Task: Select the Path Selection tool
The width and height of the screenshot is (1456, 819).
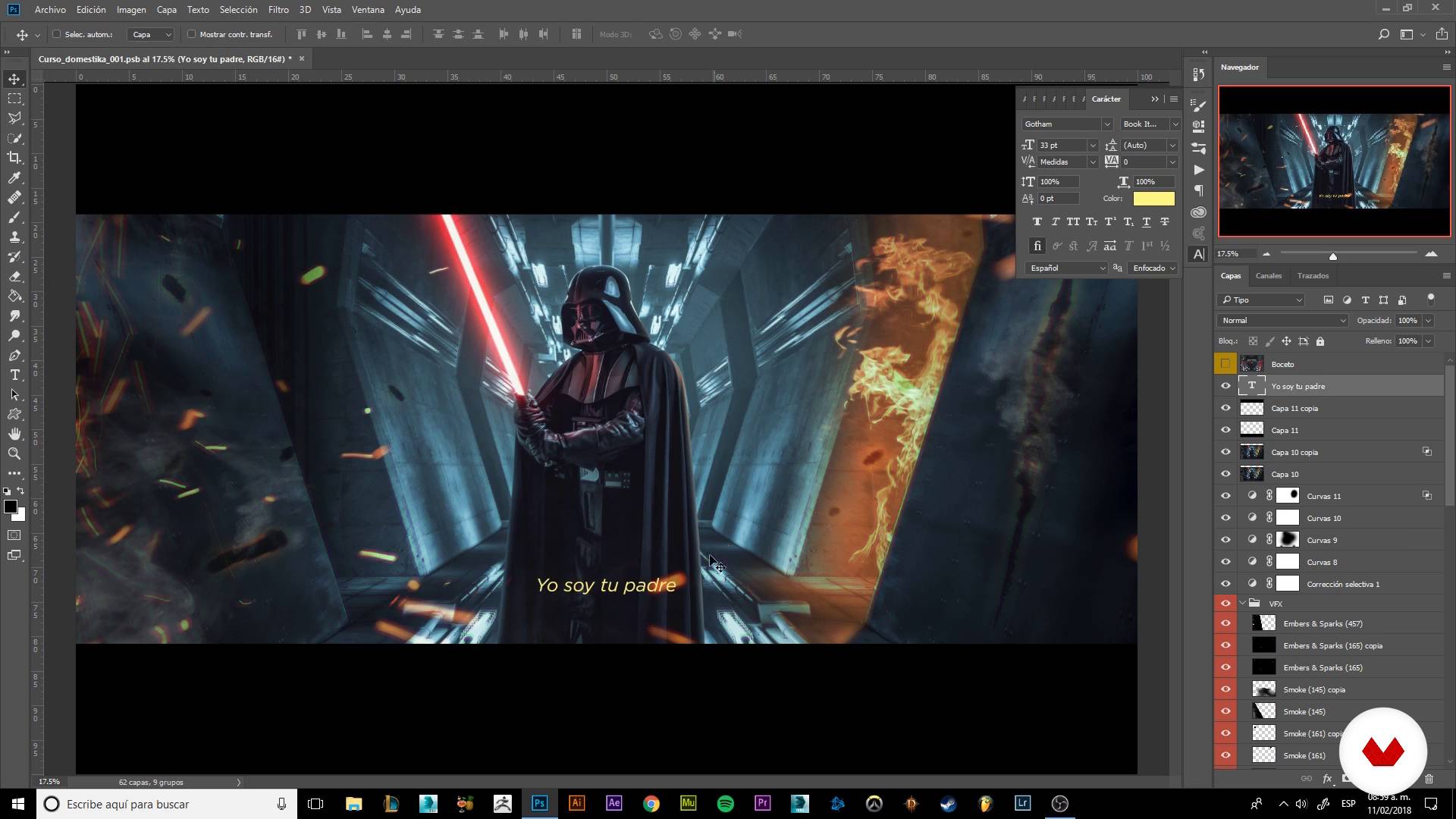Action: 14,395
